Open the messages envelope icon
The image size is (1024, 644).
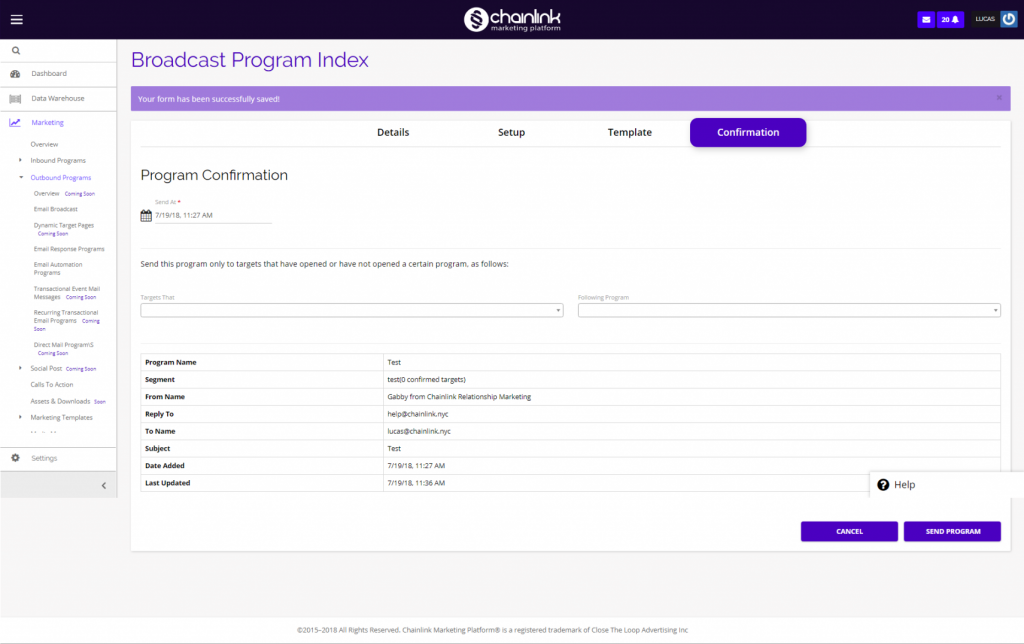click(x=925, y=18)
